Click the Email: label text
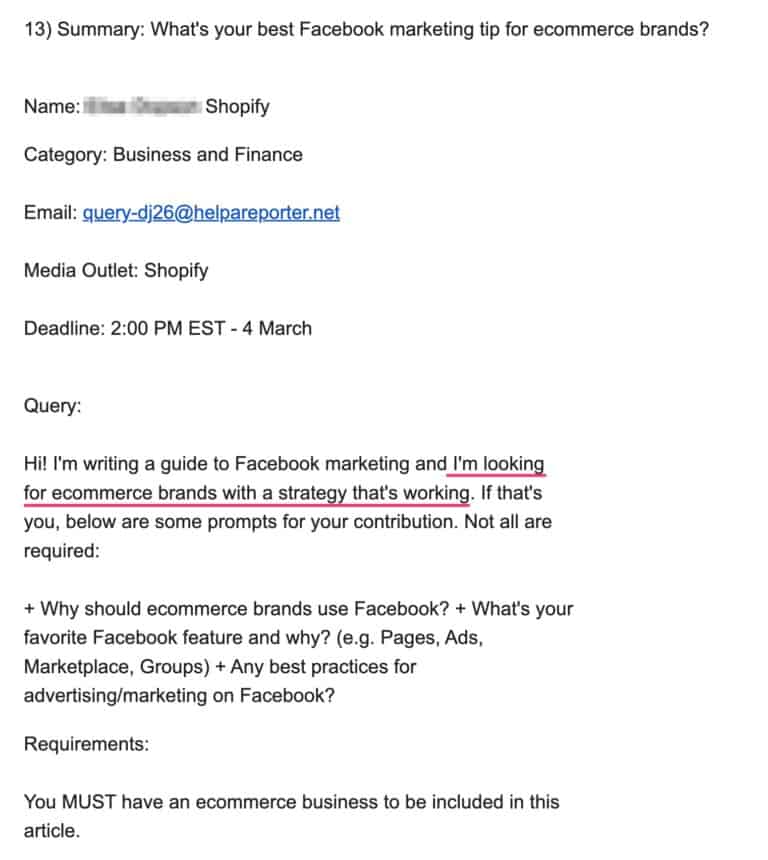Image resolution: width=768 pixels, height=860 pixels. (50, 213)
